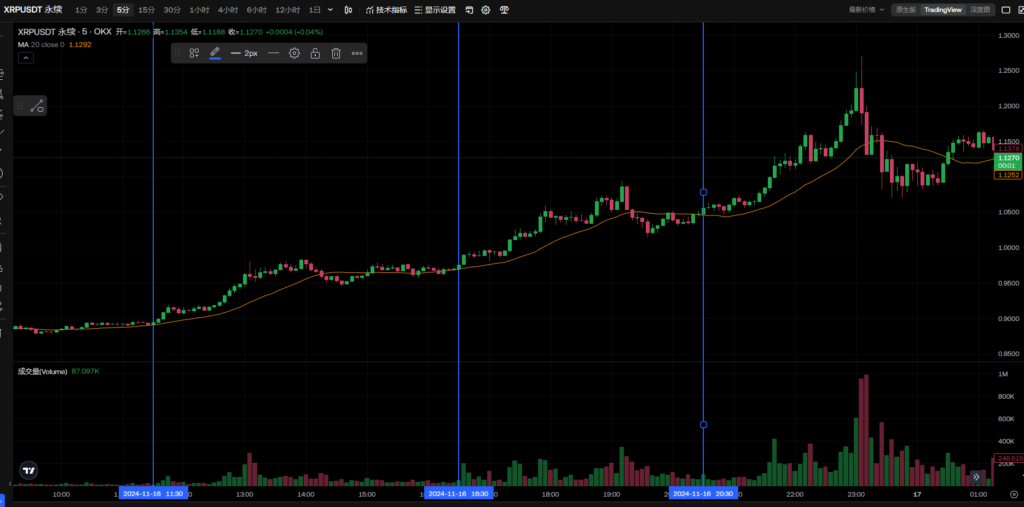
Task: Delete the drawing with the trash icon
Action: [x=336, y=53]
